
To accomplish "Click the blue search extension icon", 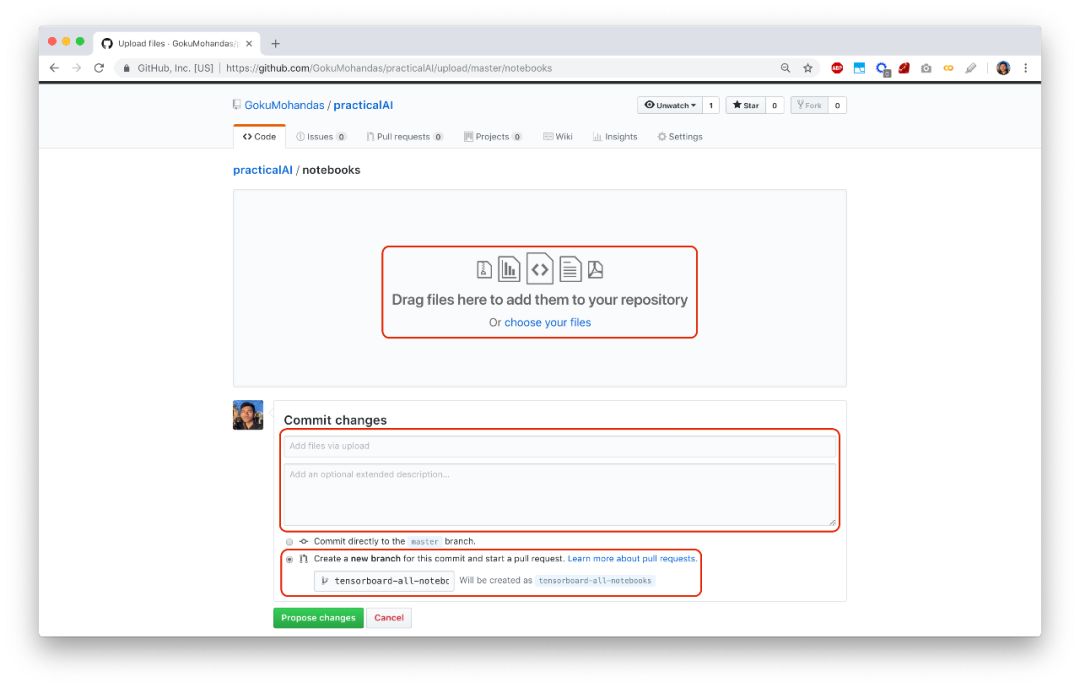I will click(x=882, y=69).
